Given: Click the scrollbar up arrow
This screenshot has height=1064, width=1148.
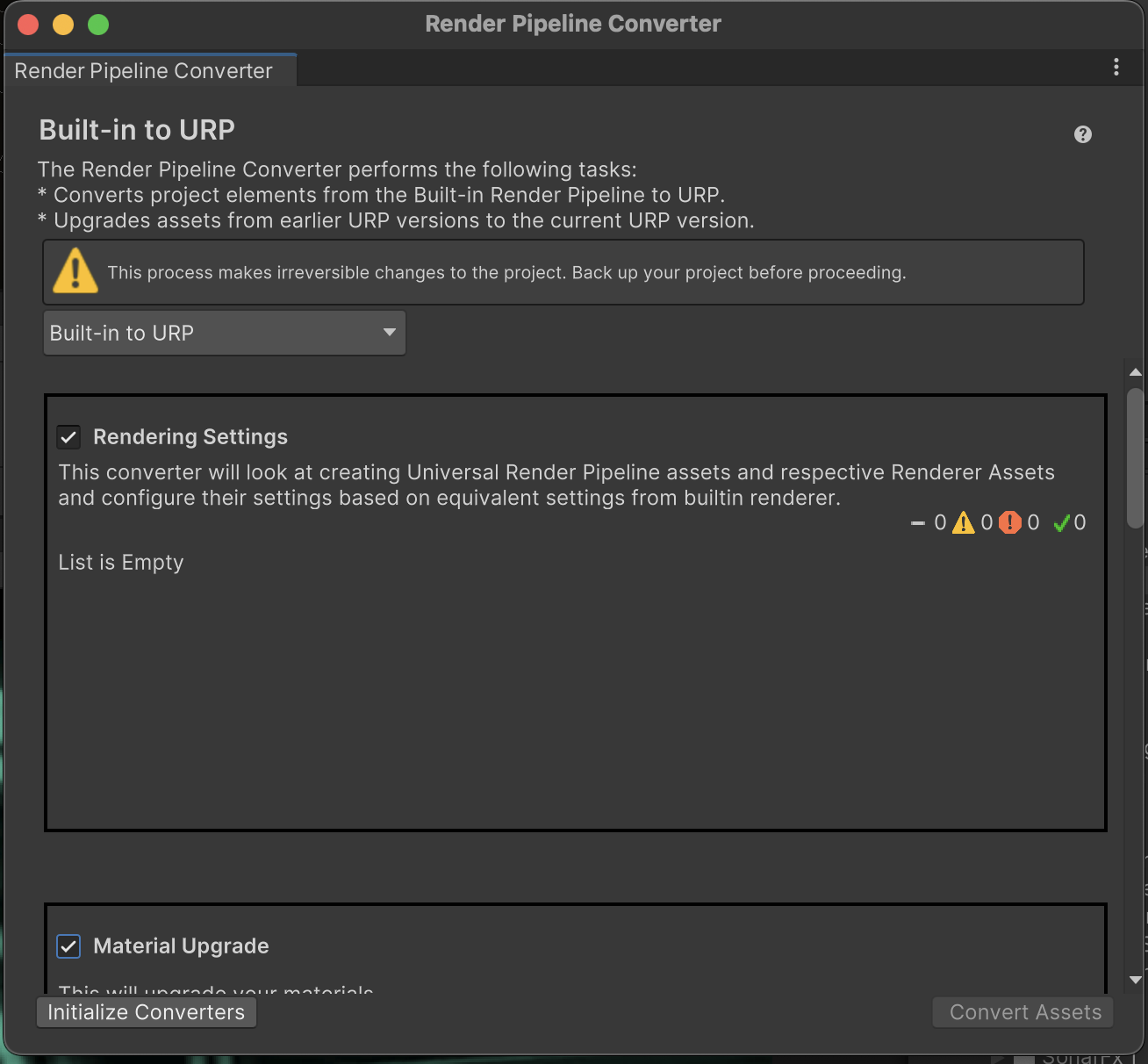Looking at the screenshot, I should pyautogui.click(x=1135, y=373).
